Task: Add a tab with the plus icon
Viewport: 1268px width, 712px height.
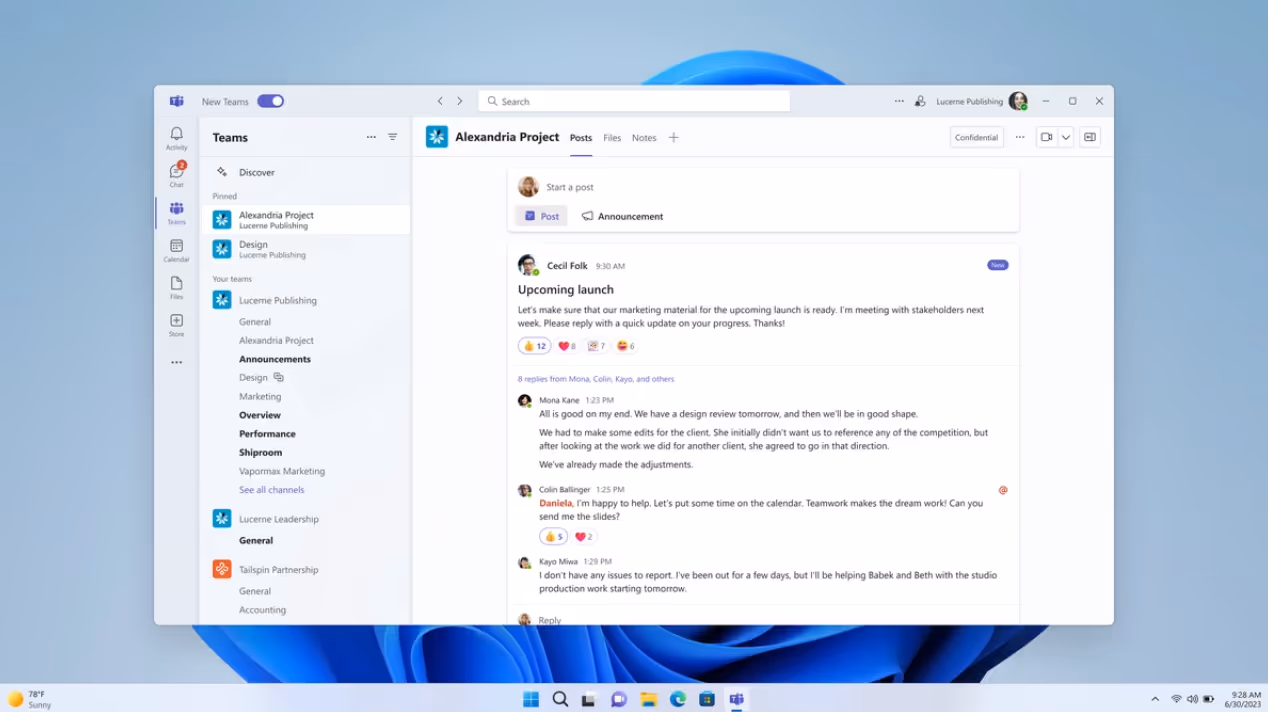Action: coord(673,138)
